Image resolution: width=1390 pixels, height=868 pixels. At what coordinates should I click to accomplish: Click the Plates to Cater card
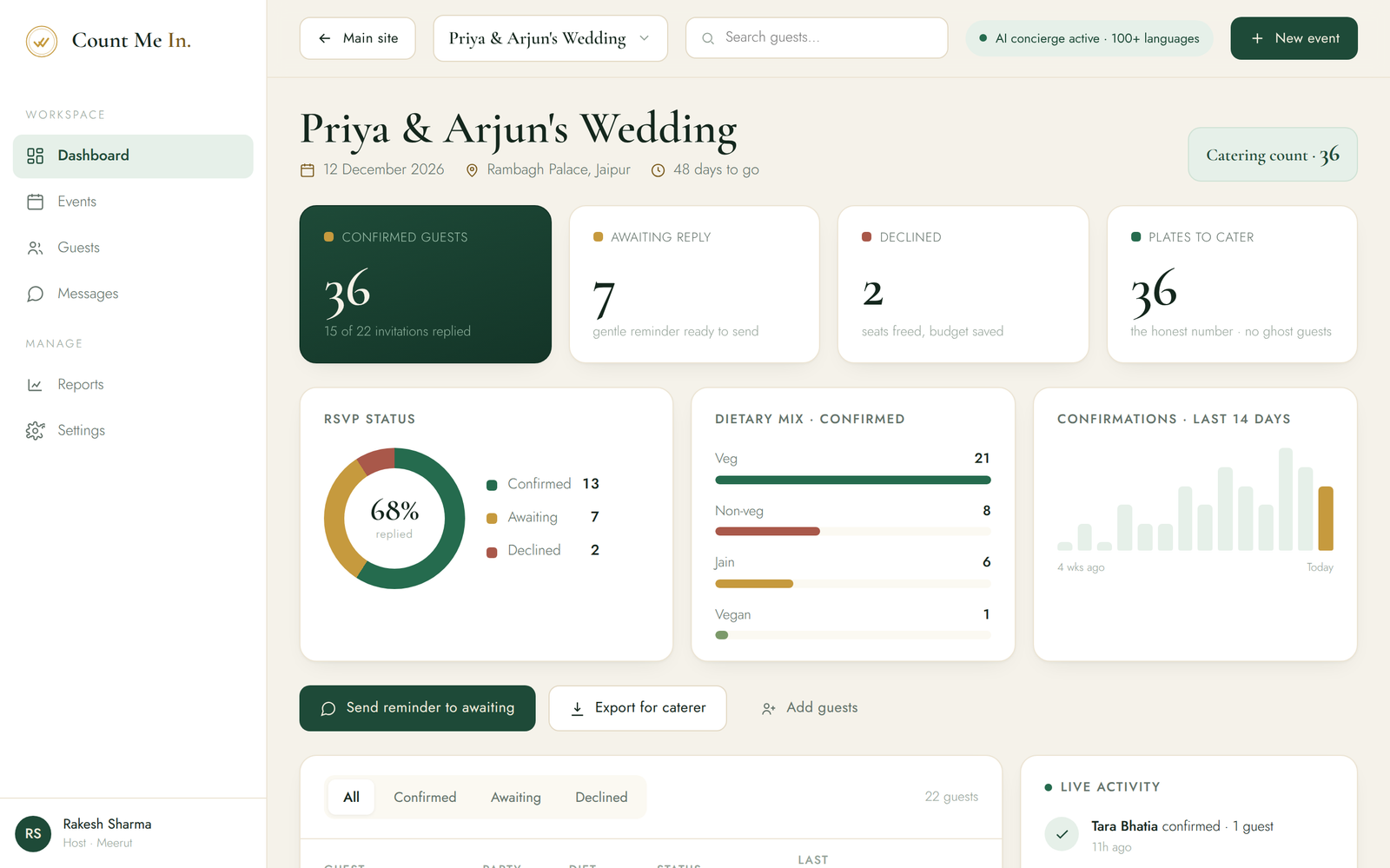(x=1232, y=284)
